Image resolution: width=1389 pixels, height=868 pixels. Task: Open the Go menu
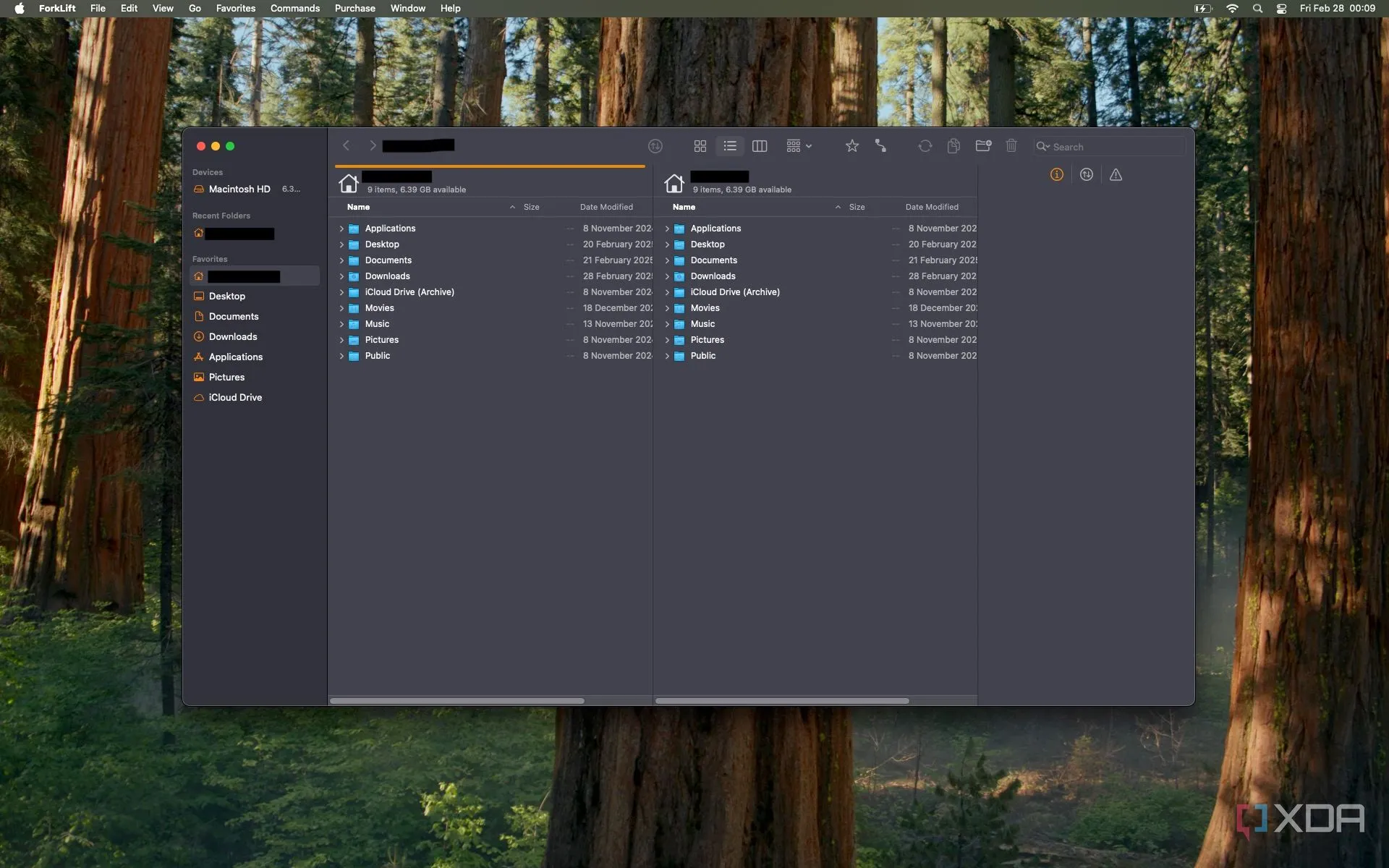[195, 8]
